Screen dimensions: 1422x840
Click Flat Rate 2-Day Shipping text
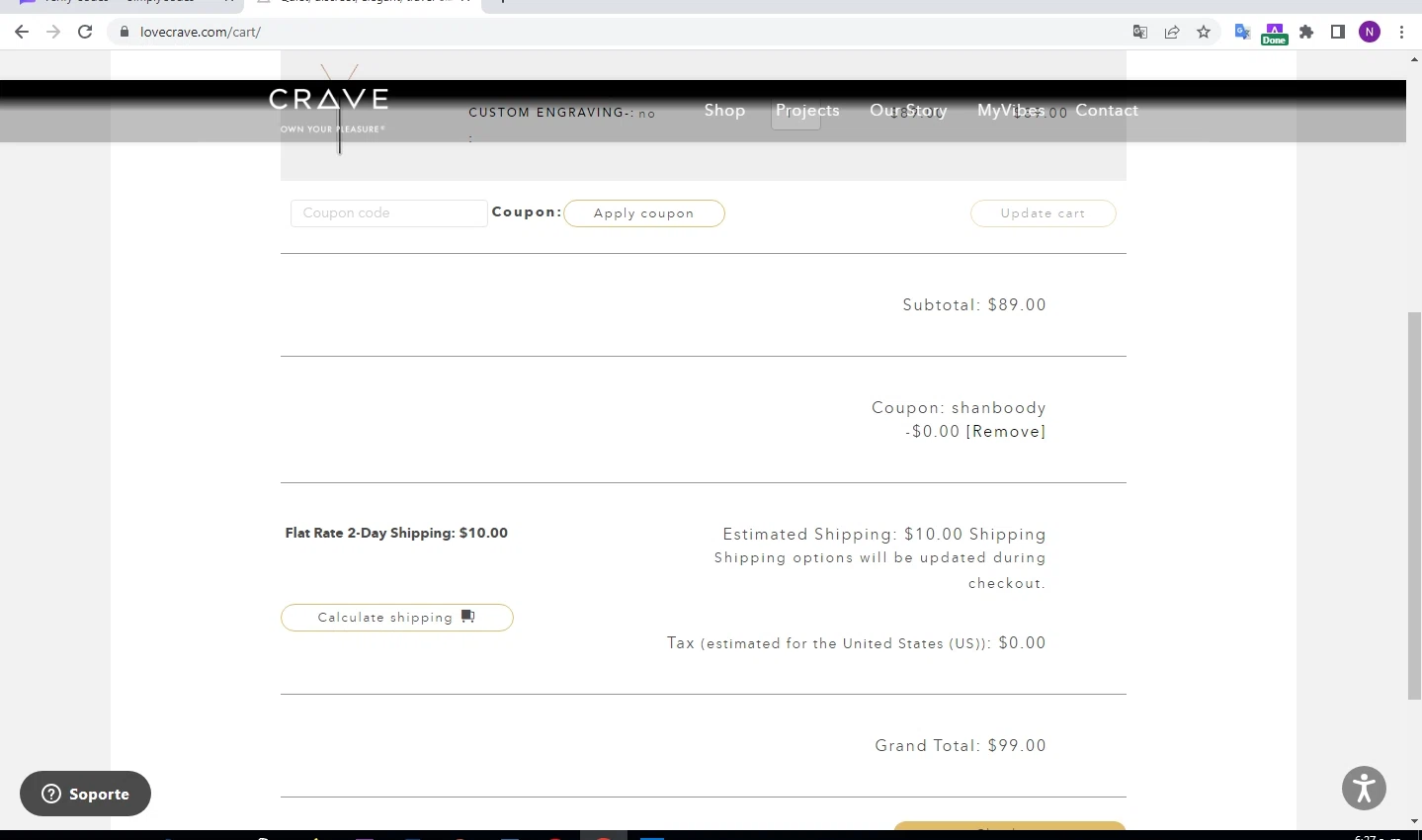(396, 533)
